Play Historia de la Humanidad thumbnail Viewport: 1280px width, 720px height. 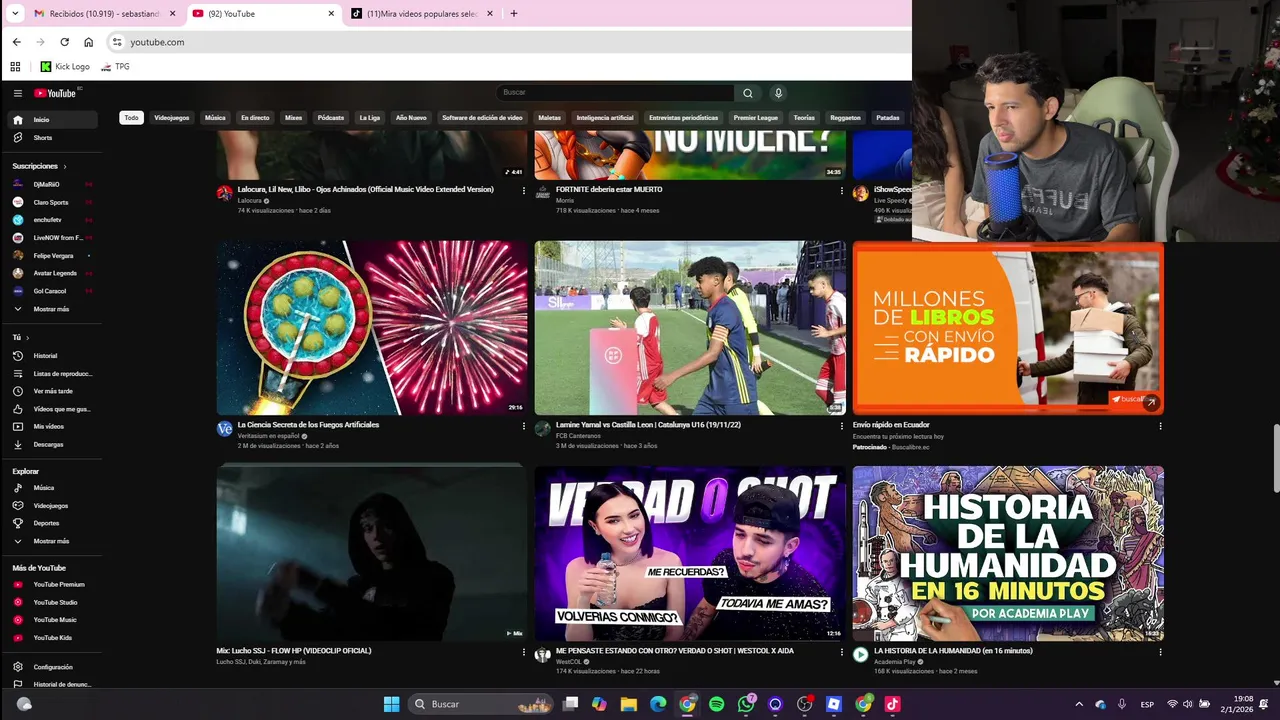[x=1008, y=554]
